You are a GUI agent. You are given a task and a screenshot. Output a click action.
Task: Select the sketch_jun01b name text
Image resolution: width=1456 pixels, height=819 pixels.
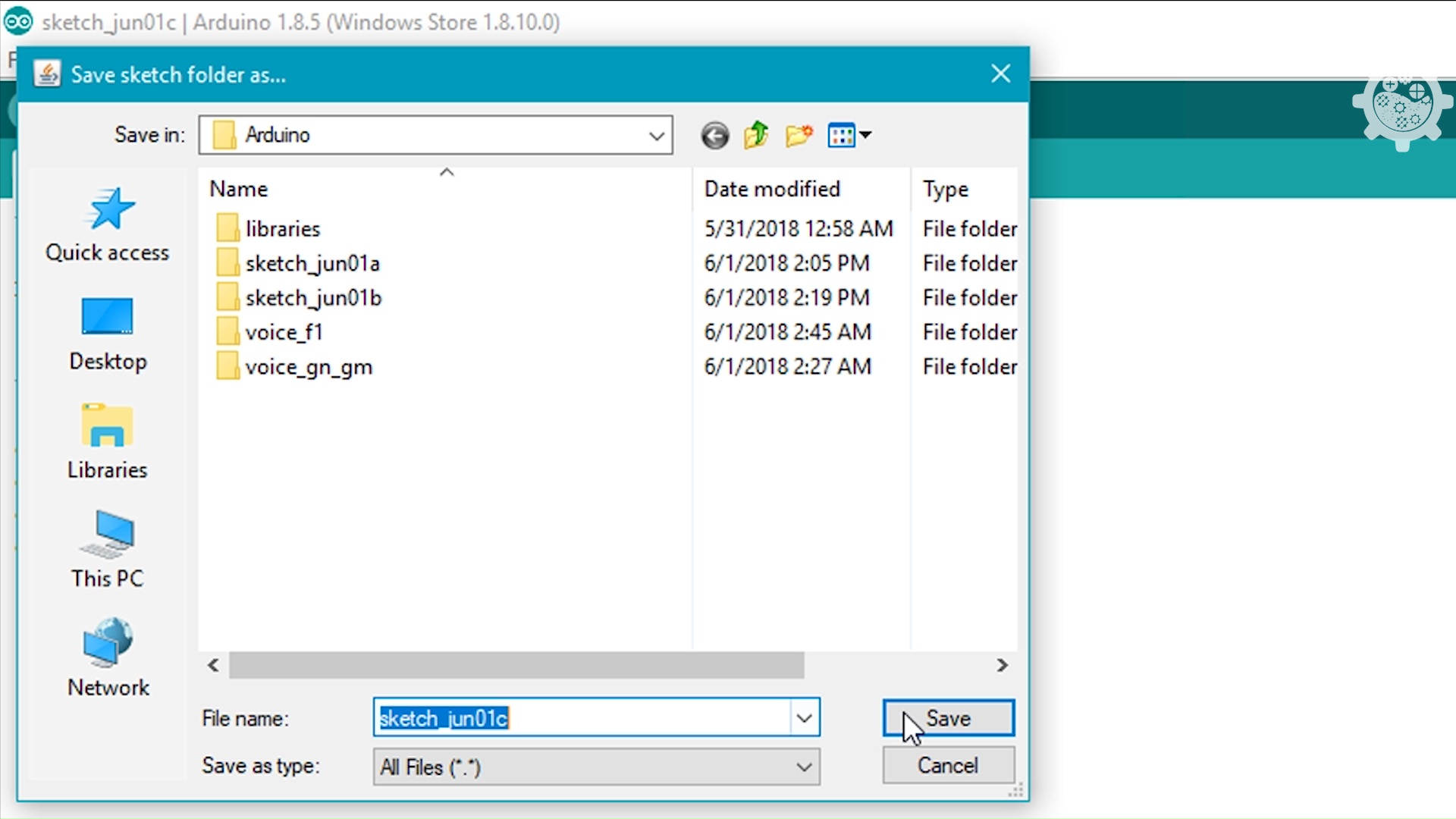[x=313, y=297]
